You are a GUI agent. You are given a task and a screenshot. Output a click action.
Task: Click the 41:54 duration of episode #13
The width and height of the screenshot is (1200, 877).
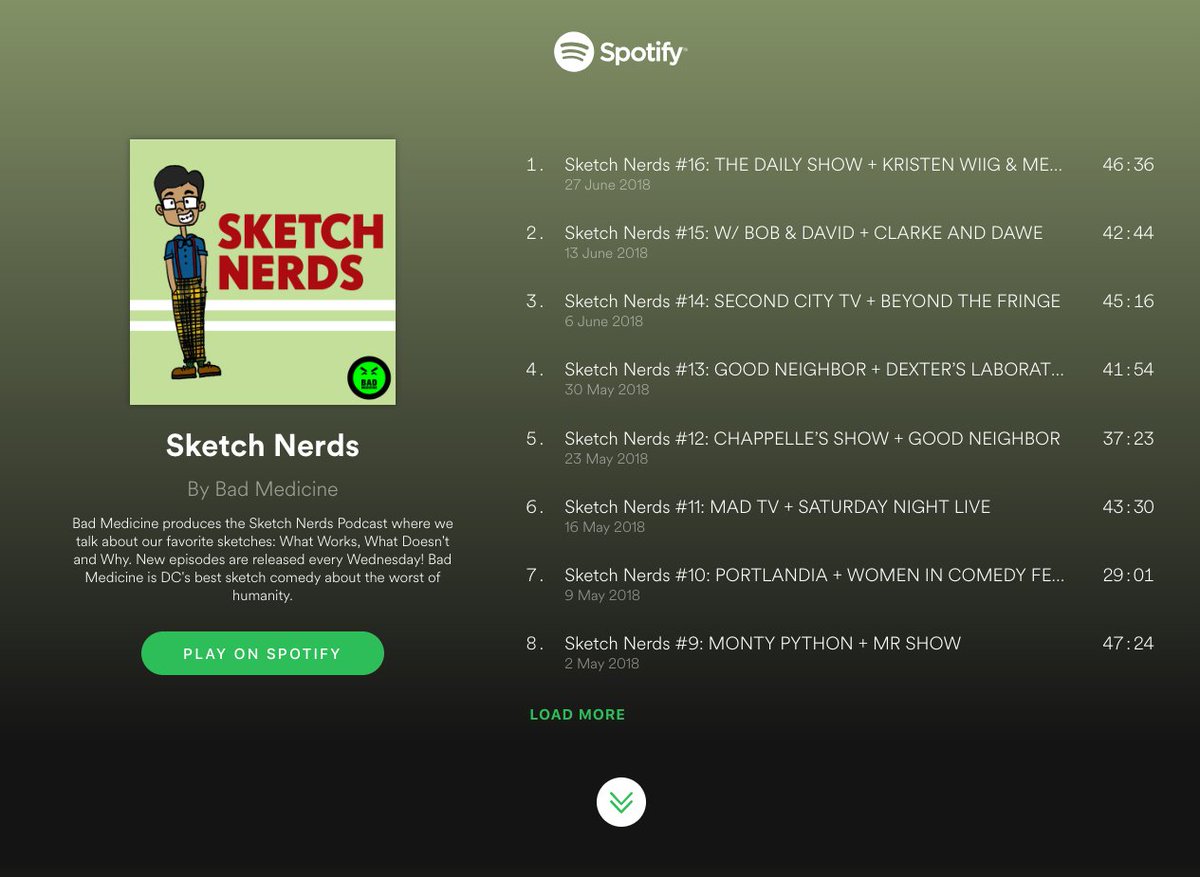(x=1128, y=369)
